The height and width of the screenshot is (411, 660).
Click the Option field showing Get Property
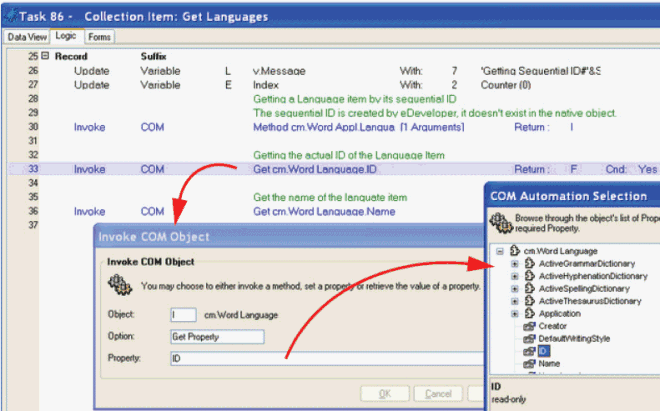coord(217,336)
